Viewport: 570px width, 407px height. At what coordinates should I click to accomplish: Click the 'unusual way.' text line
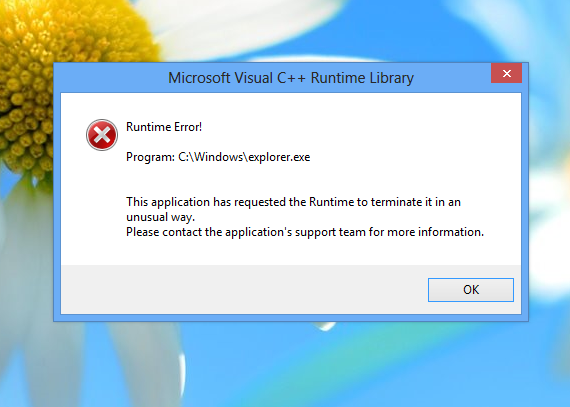click(161, 217)
